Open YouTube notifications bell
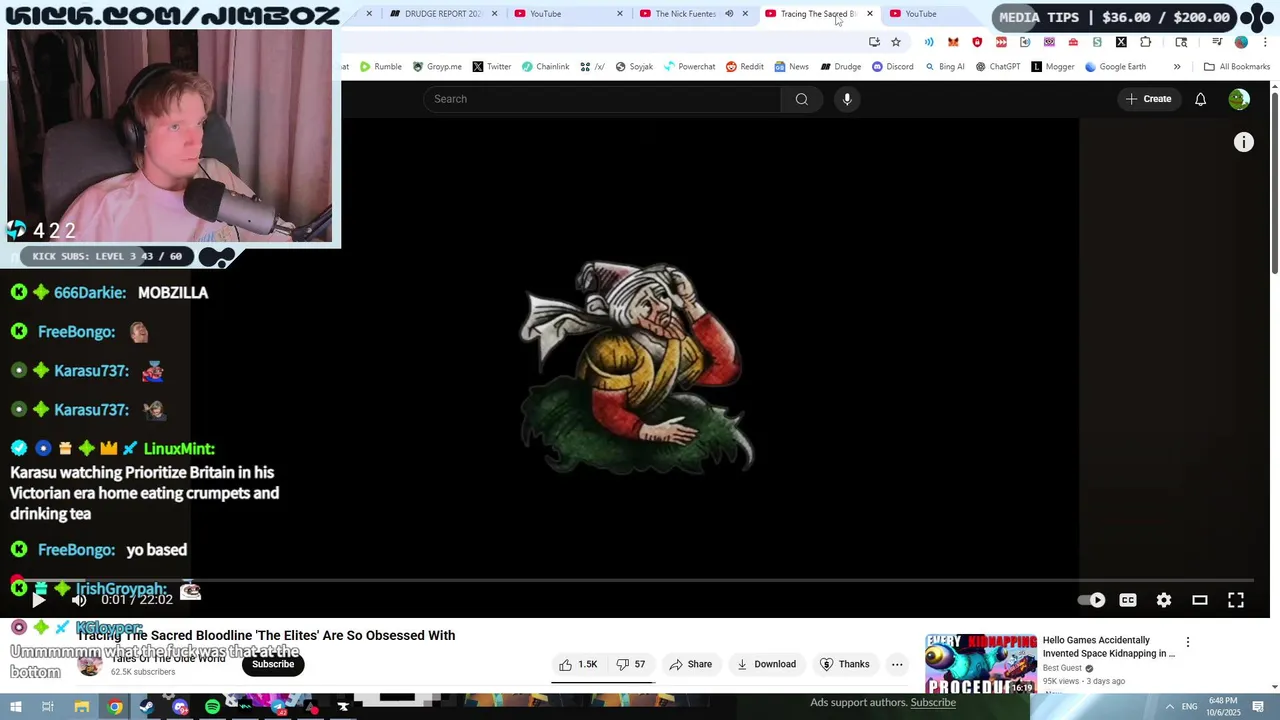Screen dimensions: 1280x720 (1200, 99)
